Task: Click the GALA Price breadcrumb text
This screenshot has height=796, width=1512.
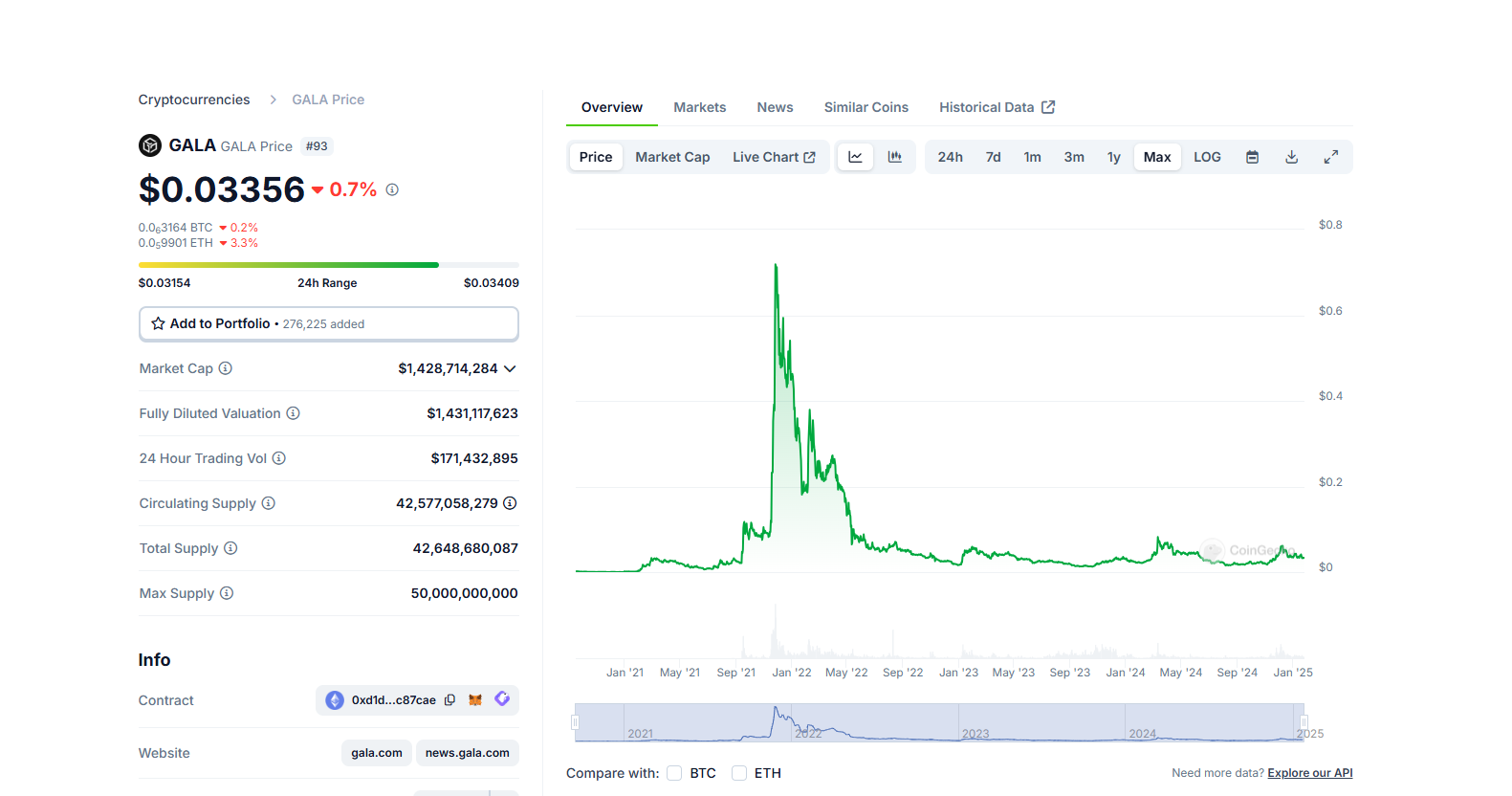Action: pyautogui.click(x=328, y=99)
